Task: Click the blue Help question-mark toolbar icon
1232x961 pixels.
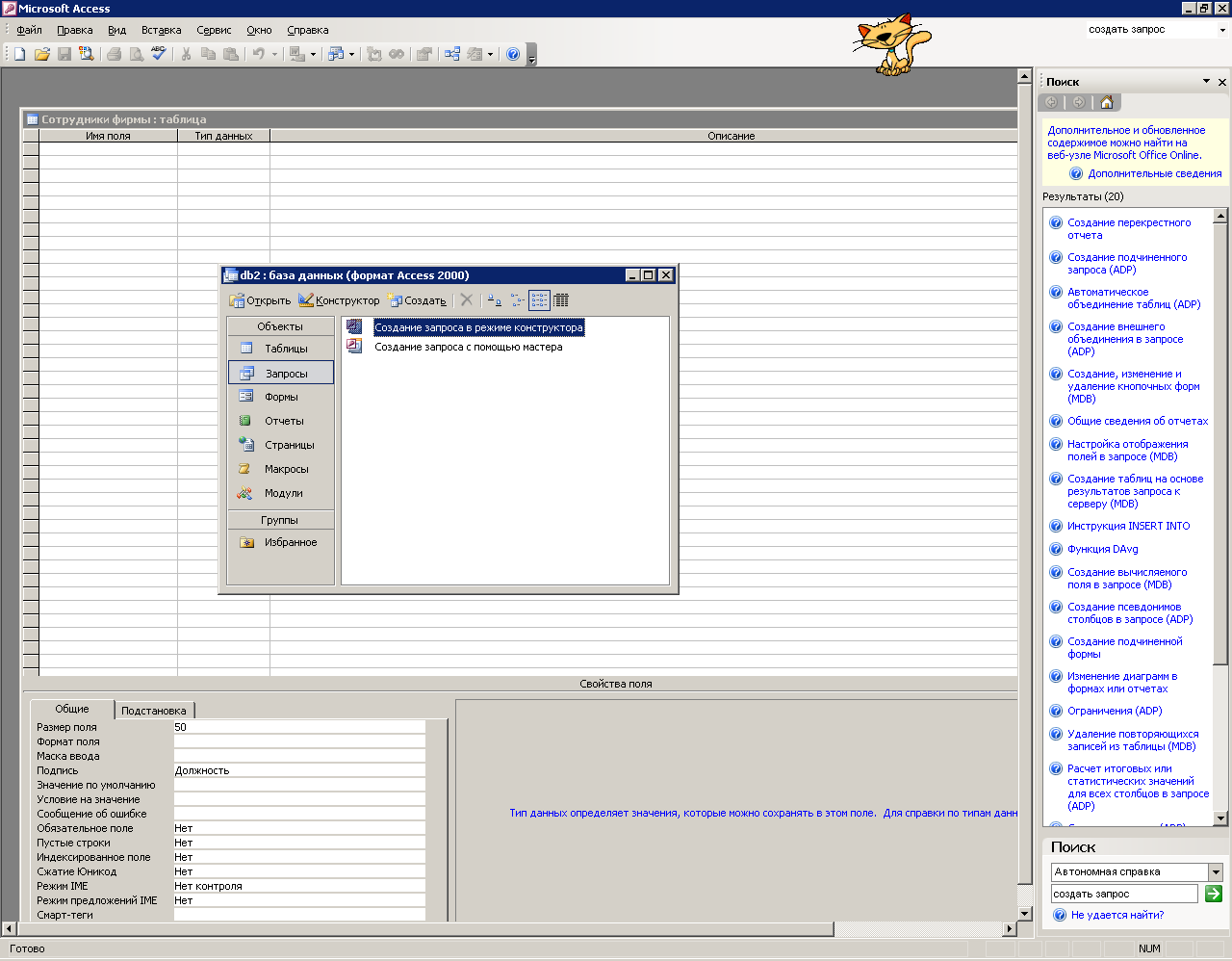Action: coord(513,54)
